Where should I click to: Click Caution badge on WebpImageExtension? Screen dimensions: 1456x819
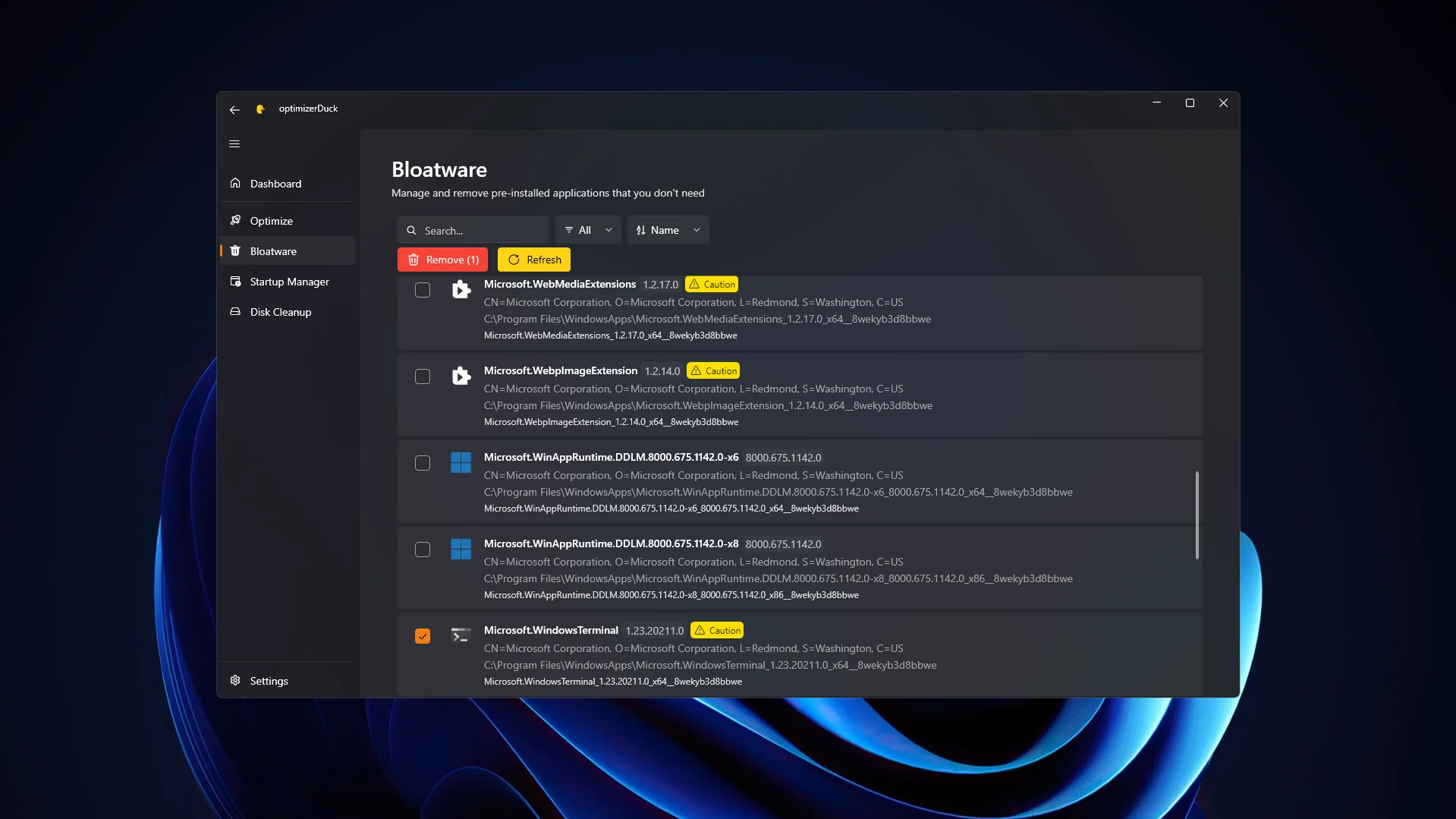pyautogui.click(x=713, y=371)
